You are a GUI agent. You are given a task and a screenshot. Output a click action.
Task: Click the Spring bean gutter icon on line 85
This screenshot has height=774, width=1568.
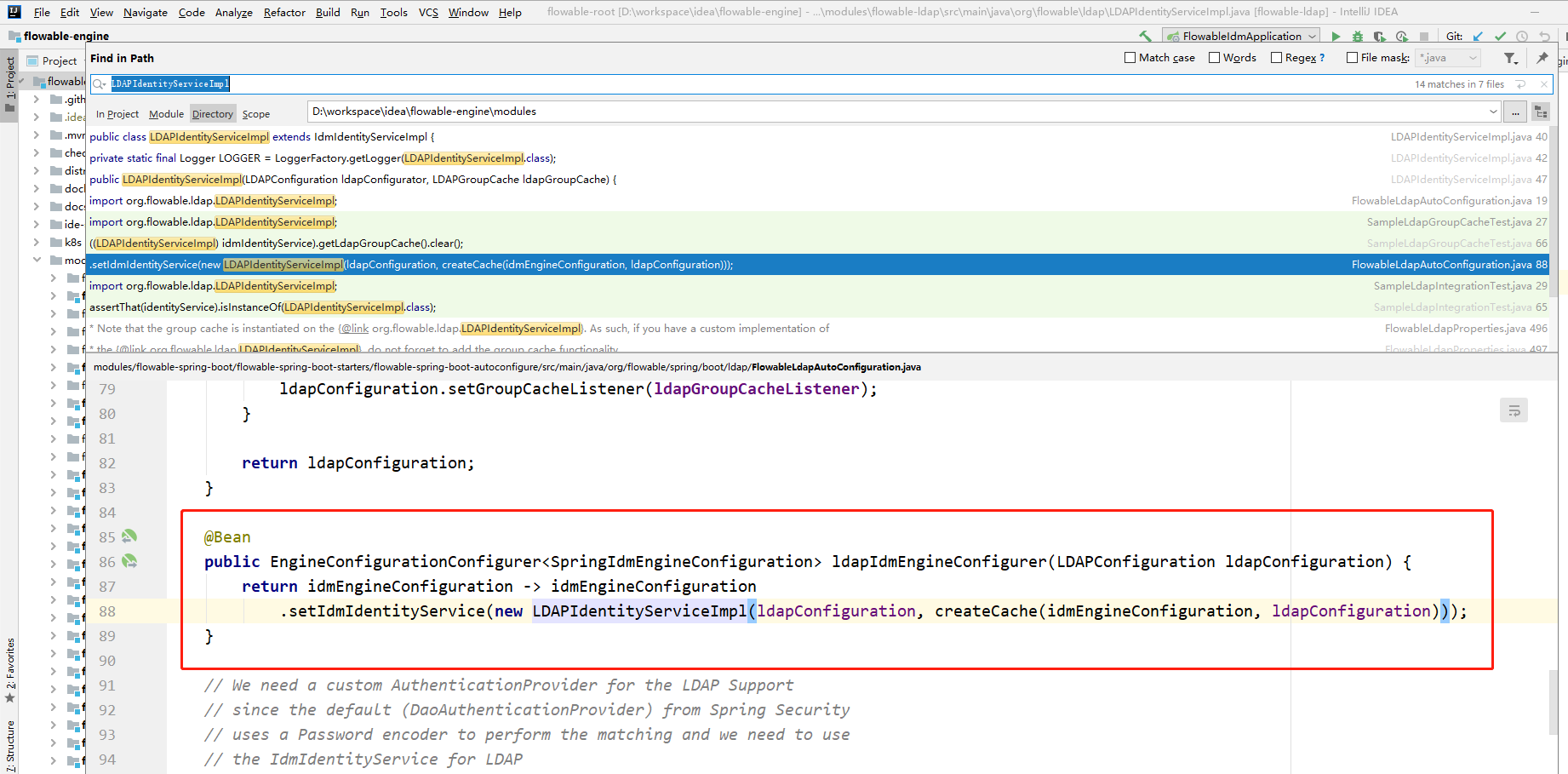129,536
